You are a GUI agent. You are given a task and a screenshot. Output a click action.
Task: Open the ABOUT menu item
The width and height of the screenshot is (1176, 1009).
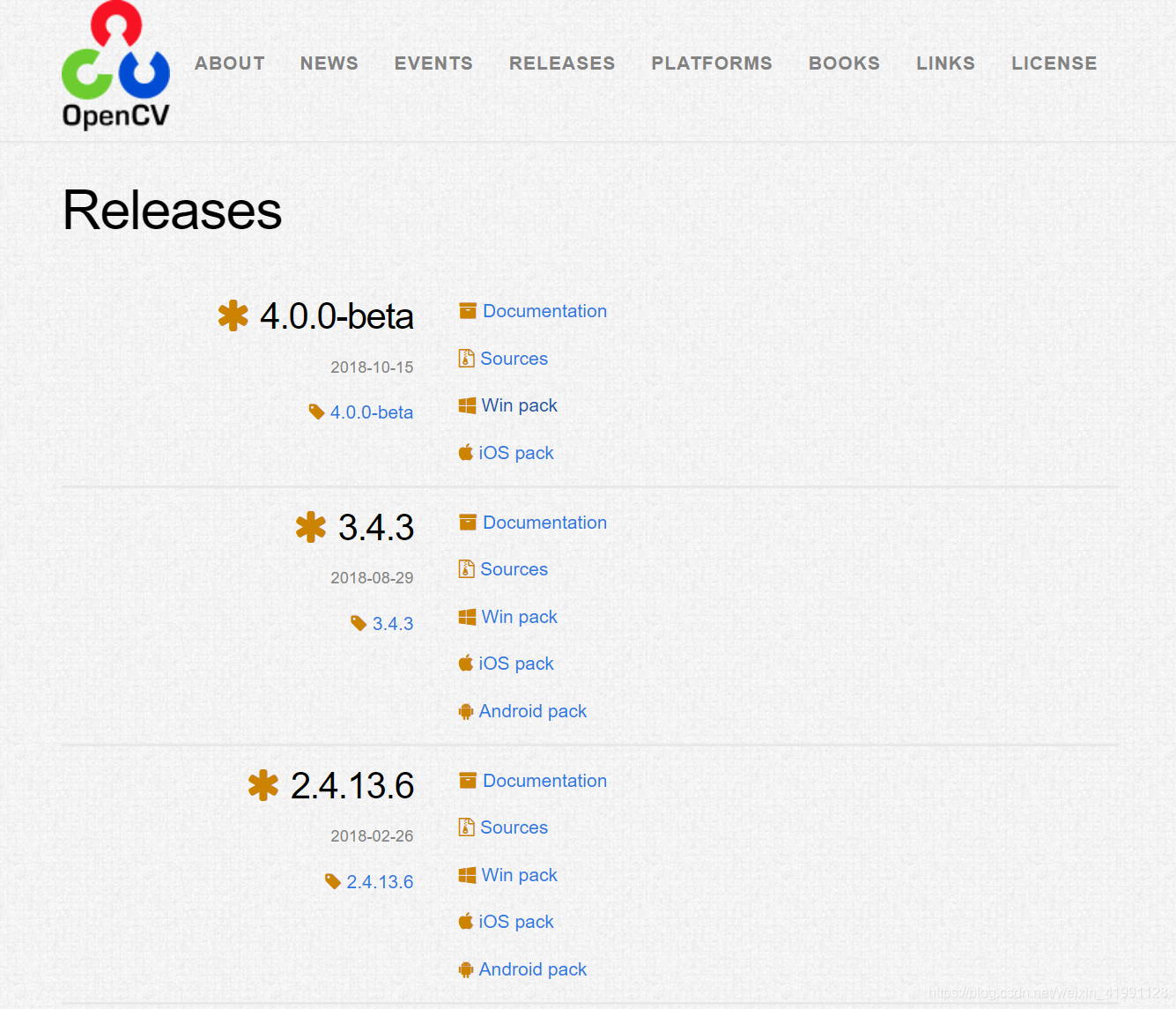tap(230, 63)
